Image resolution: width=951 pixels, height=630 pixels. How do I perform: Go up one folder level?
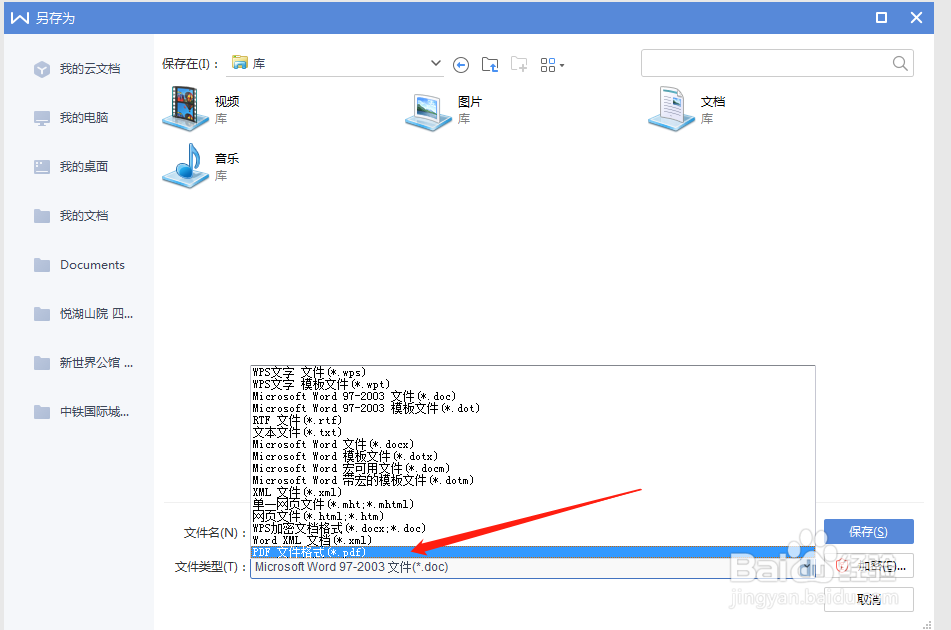click(490, 64)
